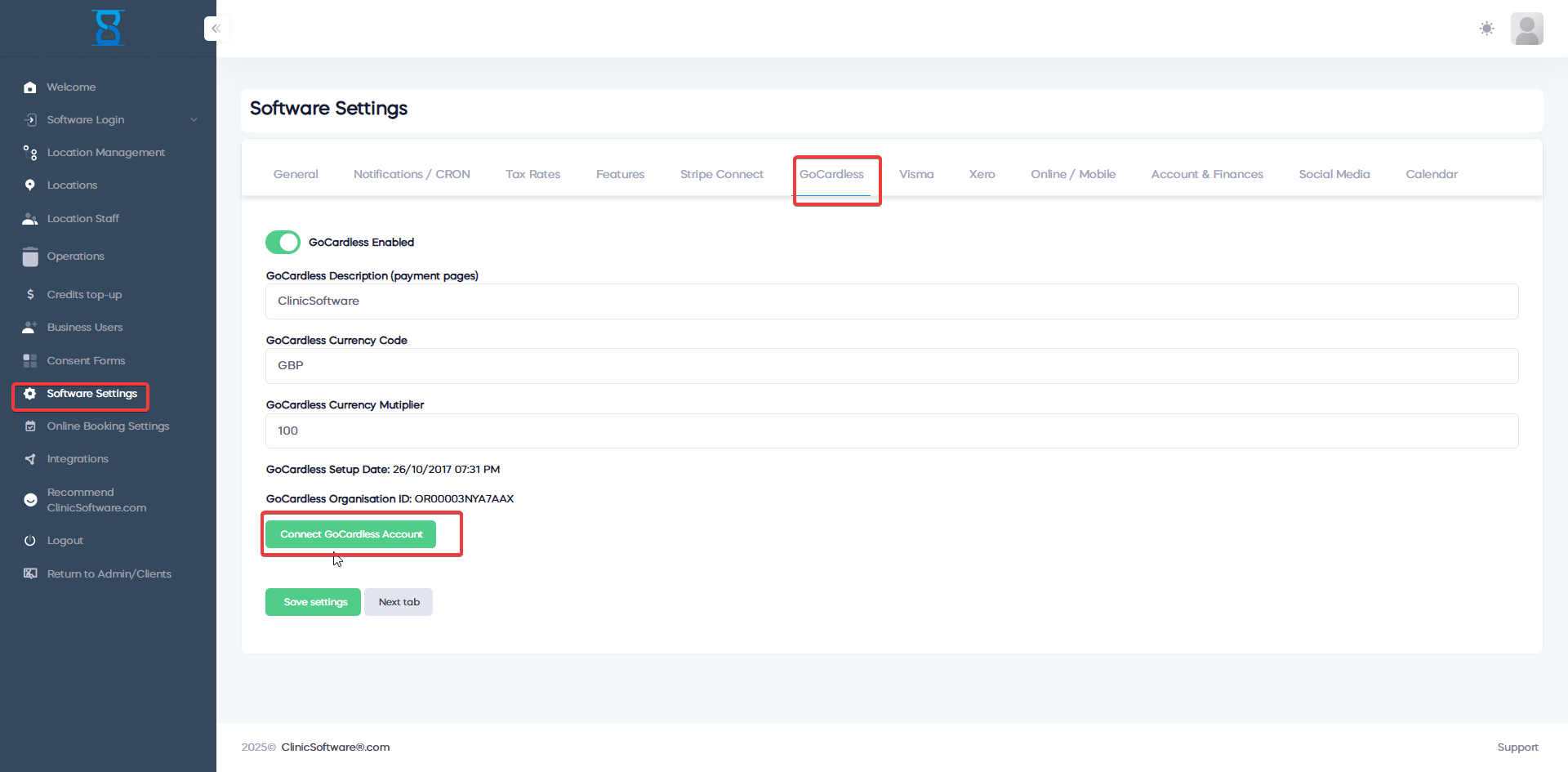
Task: Click Connect GoCardless Account button
Action: [351, 534]
